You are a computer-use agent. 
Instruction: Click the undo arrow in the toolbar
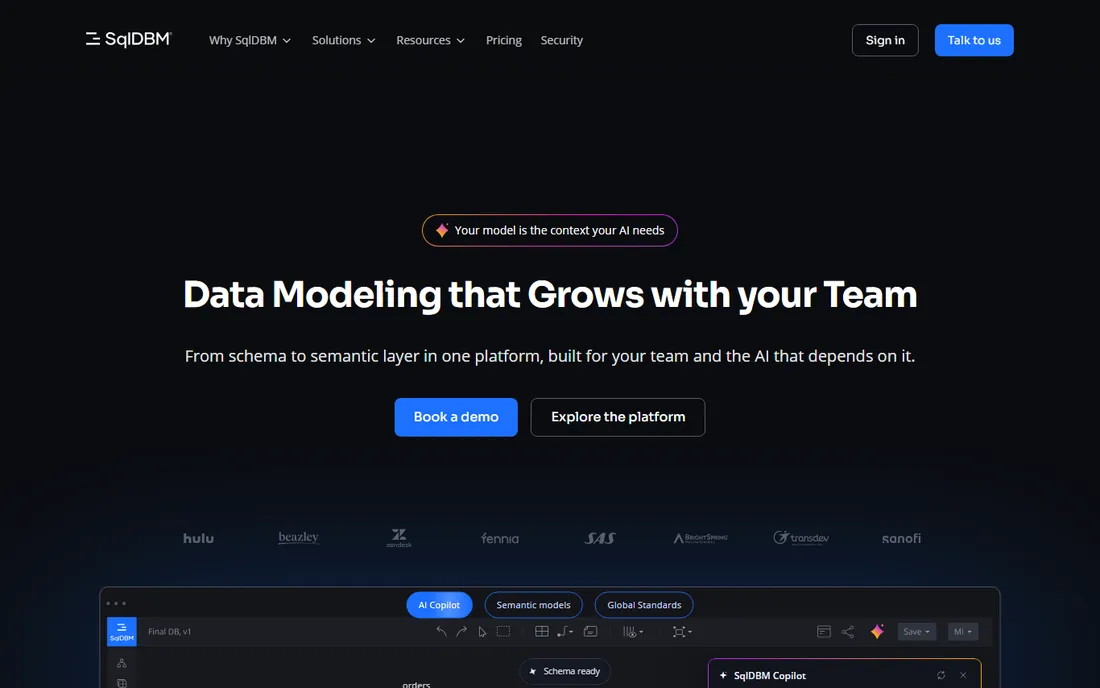click(x=441, y=631)
